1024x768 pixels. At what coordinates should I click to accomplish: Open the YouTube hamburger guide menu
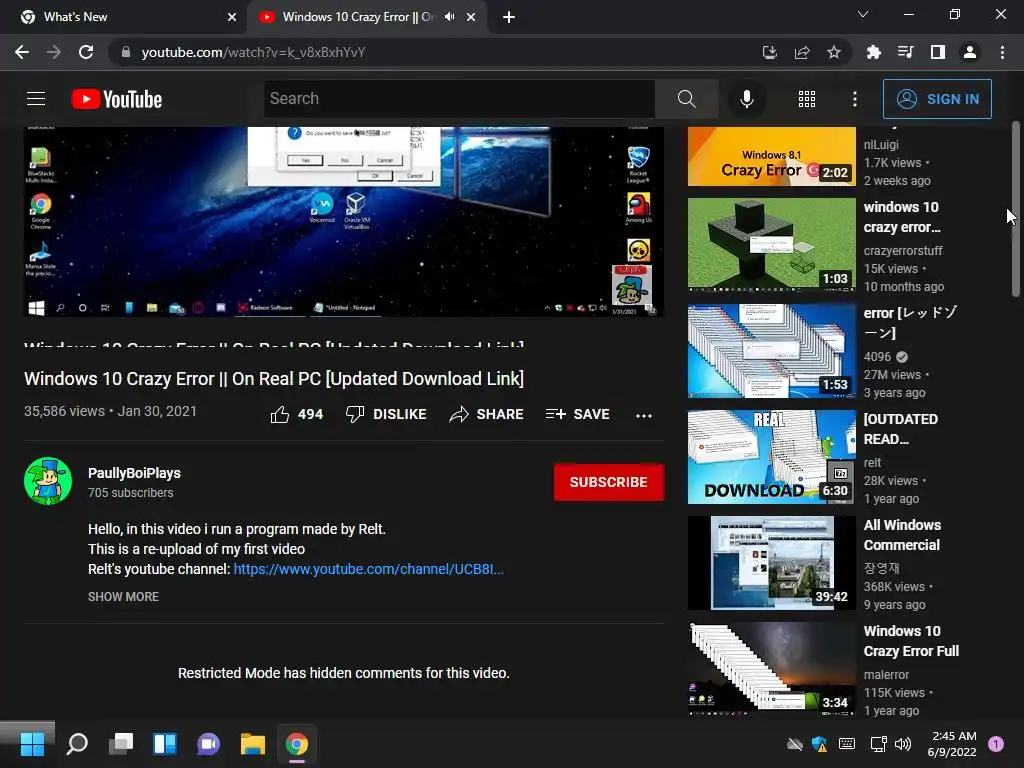click(36, 99)
